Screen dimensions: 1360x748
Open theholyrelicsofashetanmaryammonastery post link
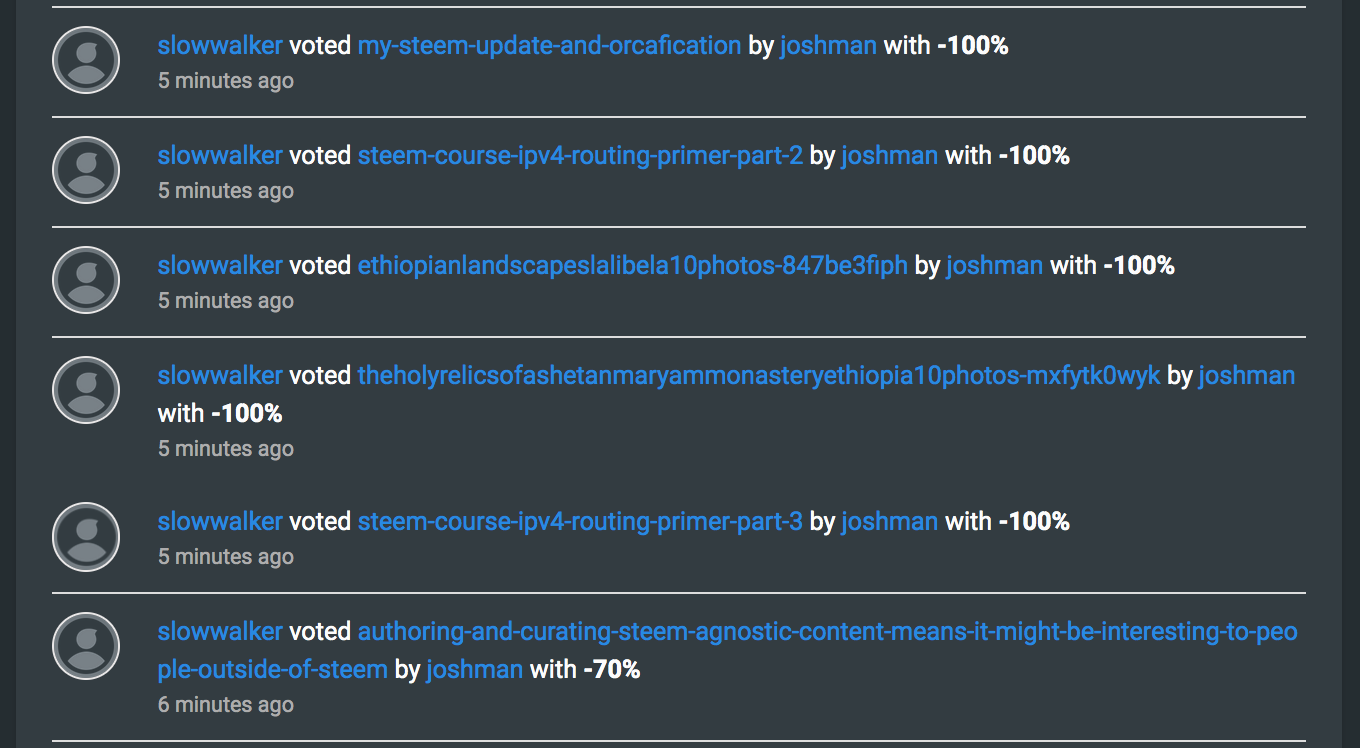[758, 375]
